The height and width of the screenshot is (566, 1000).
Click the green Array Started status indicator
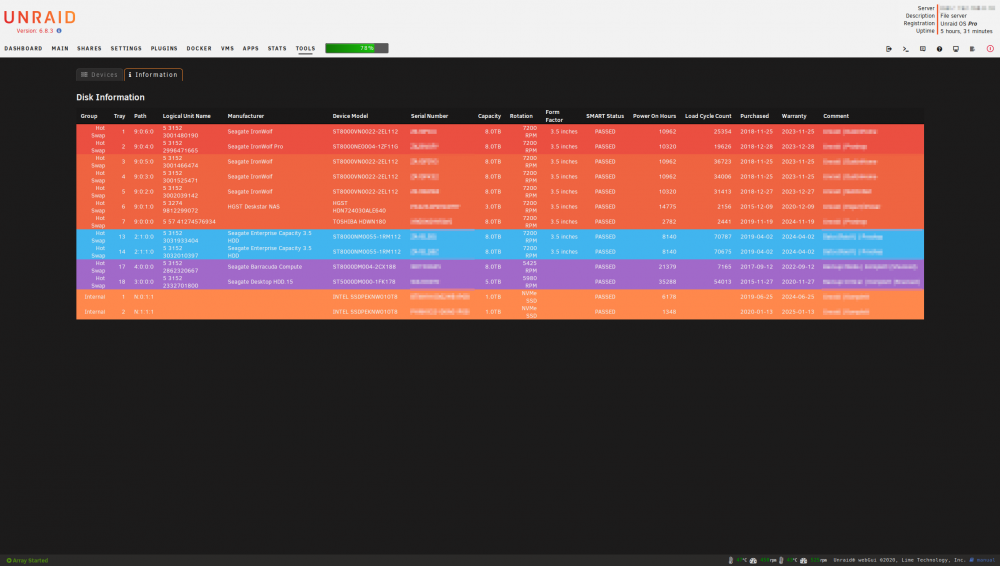[x=27, y=560]
